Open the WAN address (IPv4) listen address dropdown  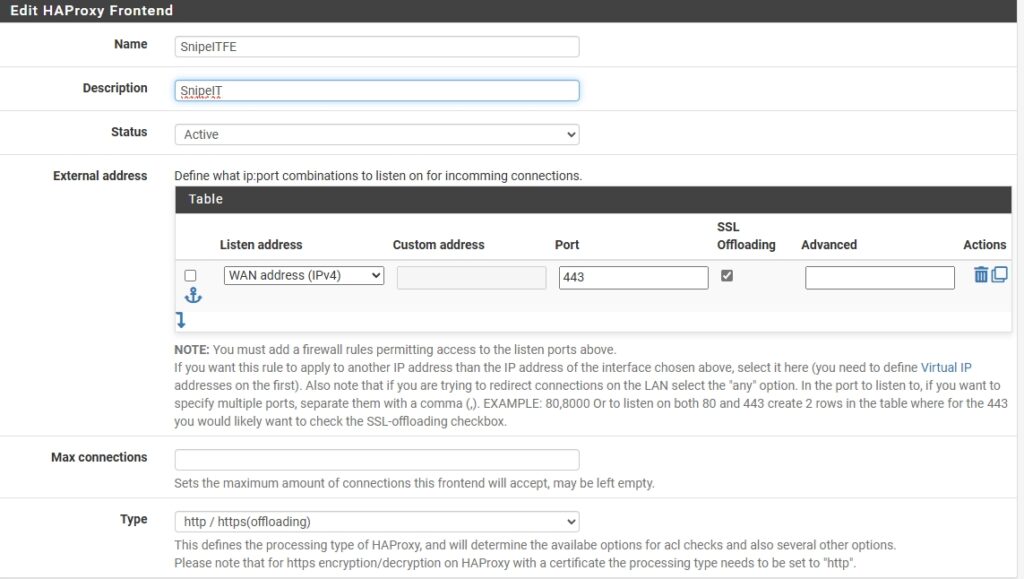(x=304, y=275)
